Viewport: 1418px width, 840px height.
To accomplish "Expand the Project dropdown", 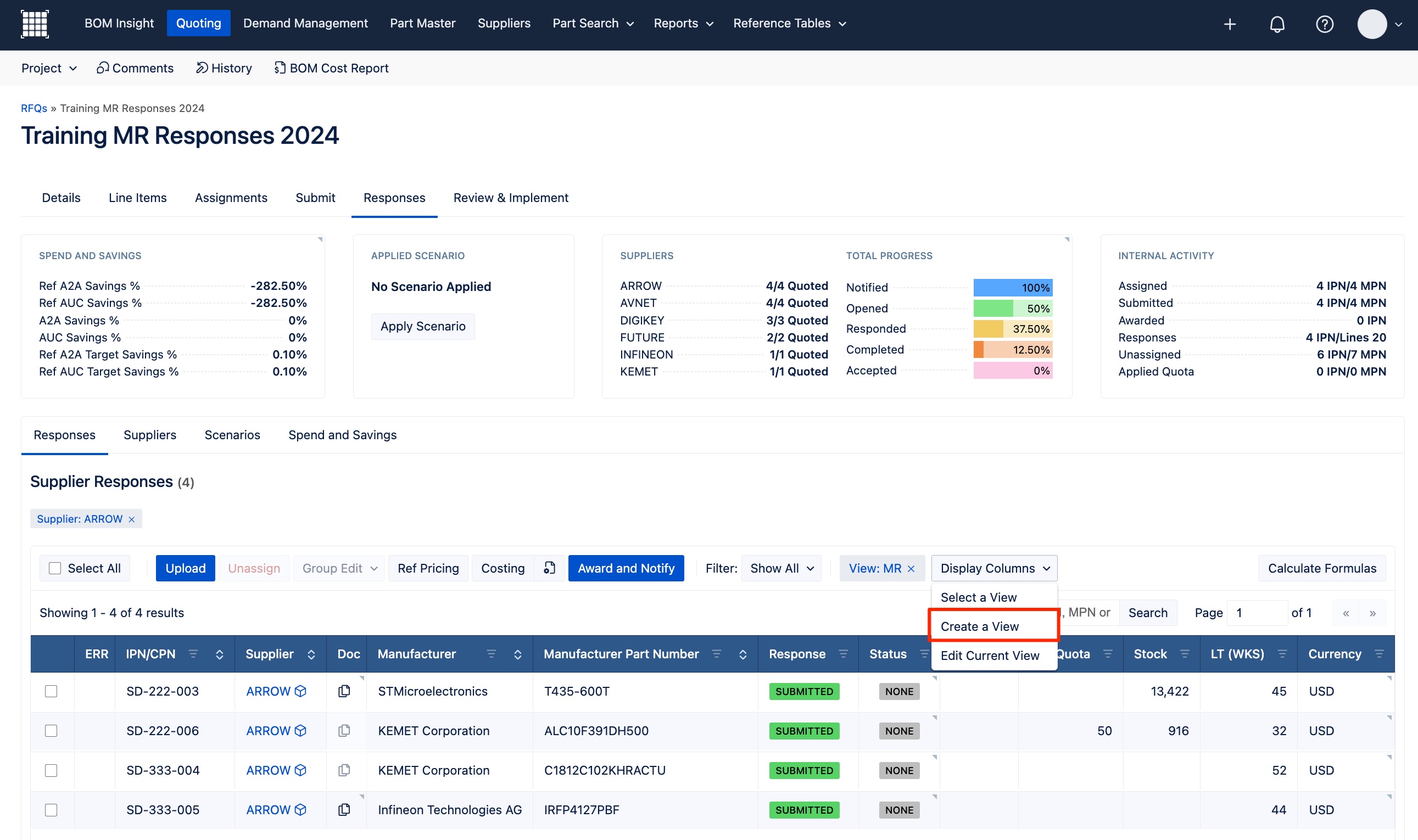I will point(49,68).
